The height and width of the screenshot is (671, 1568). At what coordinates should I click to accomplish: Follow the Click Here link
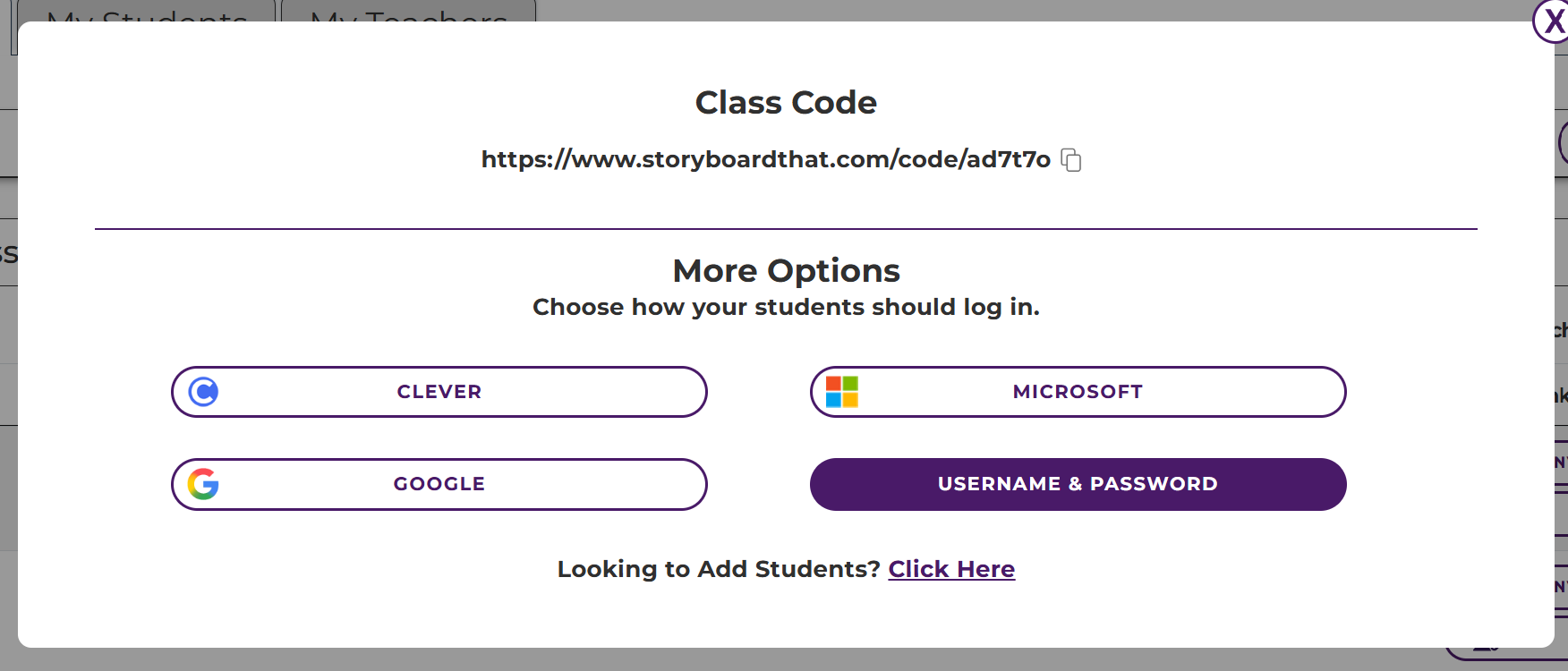click(951, 569)
